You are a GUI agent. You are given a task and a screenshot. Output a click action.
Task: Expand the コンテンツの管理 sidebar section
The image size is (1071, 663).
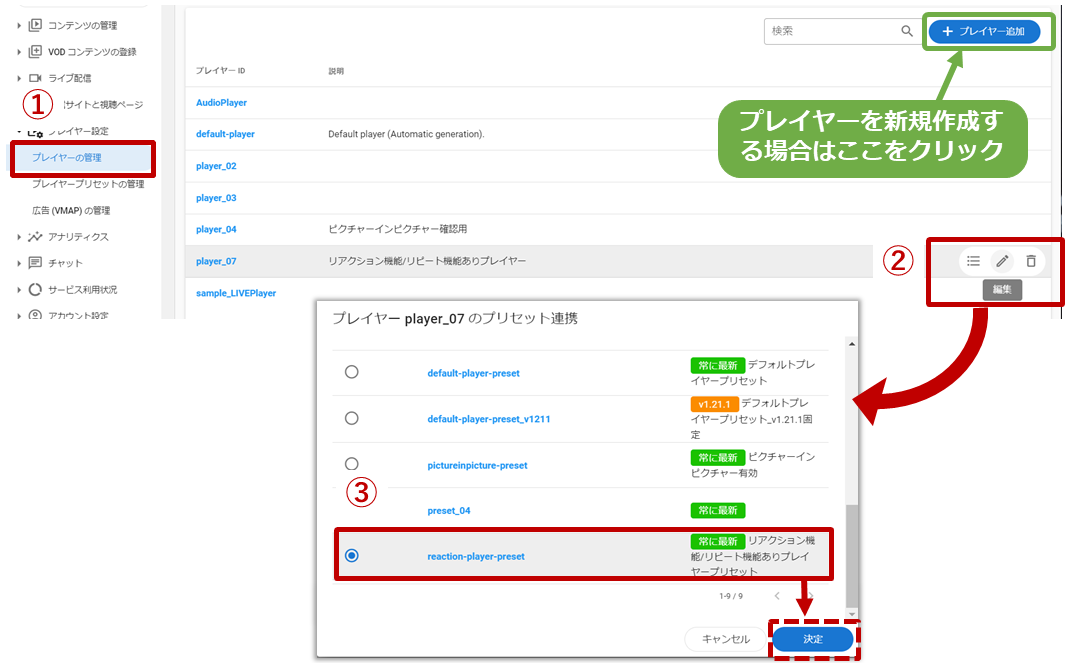pos(19,25)
